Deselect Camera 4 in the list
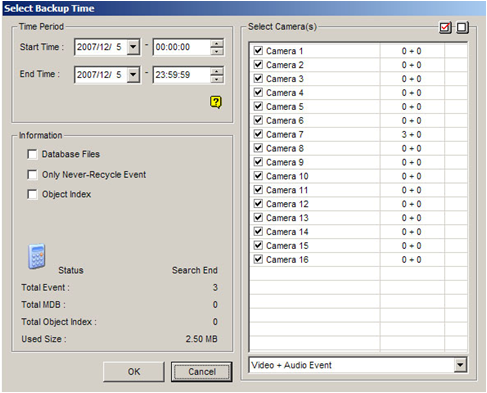The height and width of the screenshot is (393, 487). tap(258, 92)
